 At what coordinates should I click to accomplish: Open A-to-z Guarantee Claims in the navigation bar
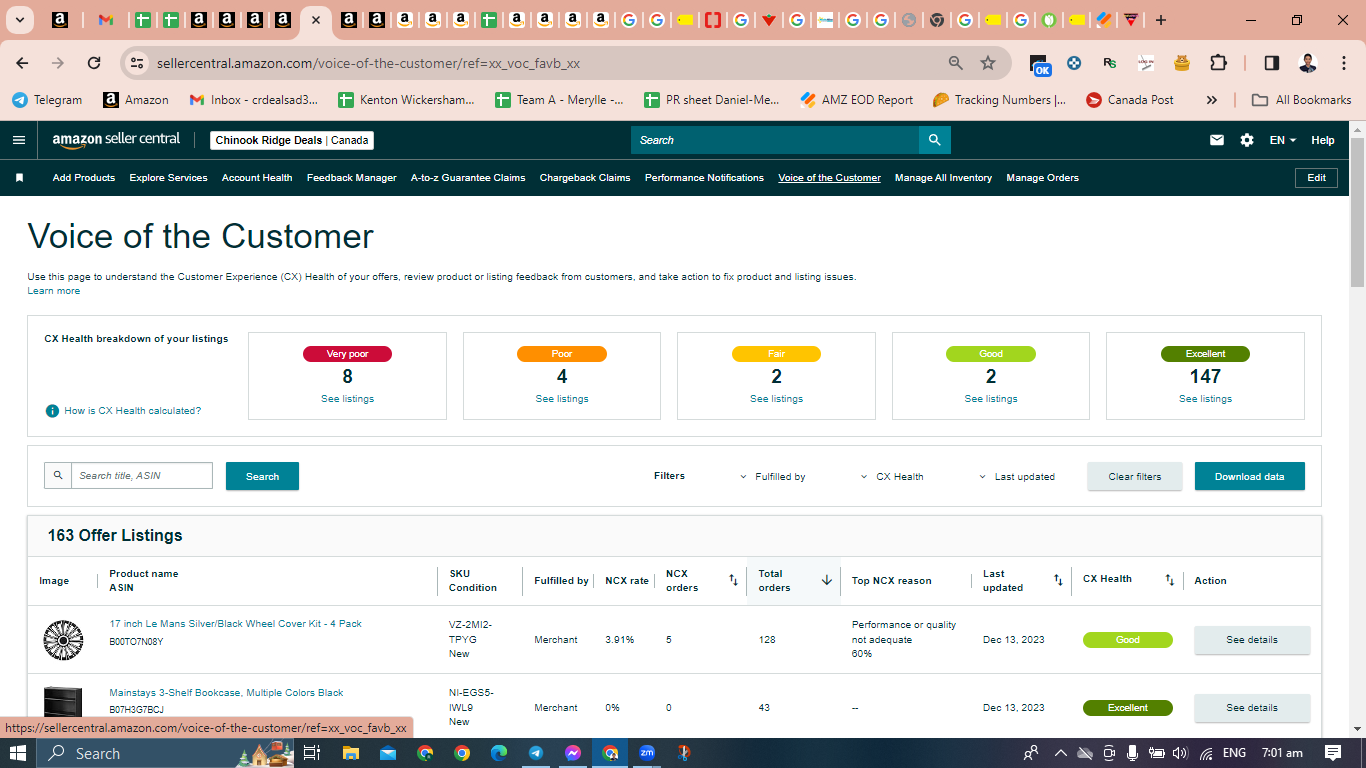[468, 178]
